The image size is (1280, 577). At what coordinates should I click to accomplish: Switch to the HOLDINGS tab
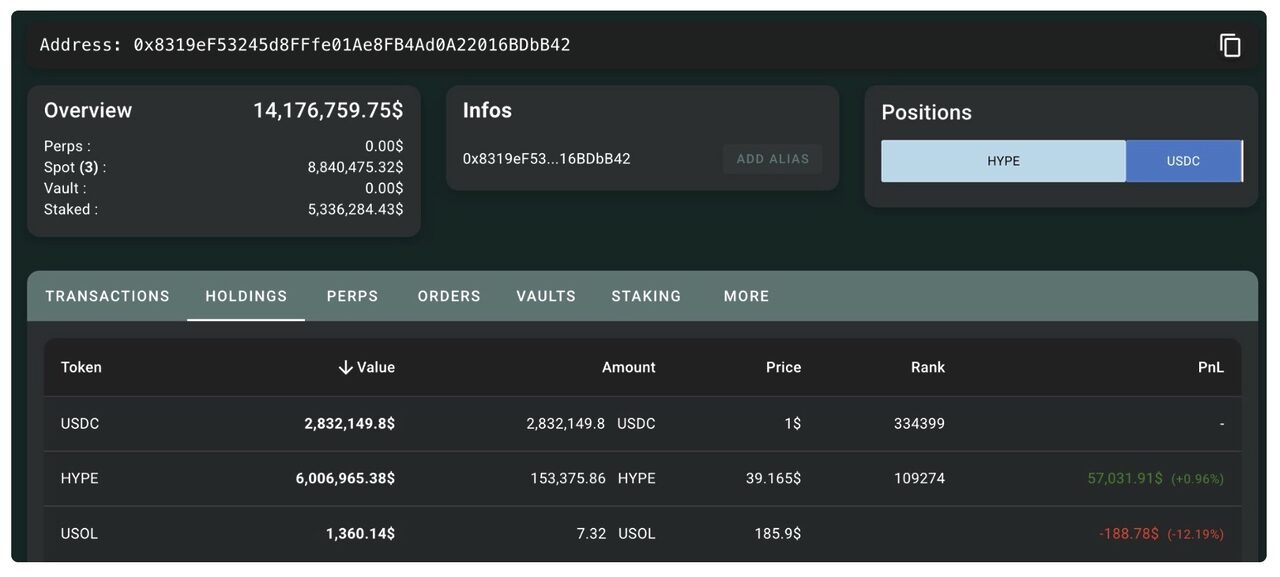246,296
